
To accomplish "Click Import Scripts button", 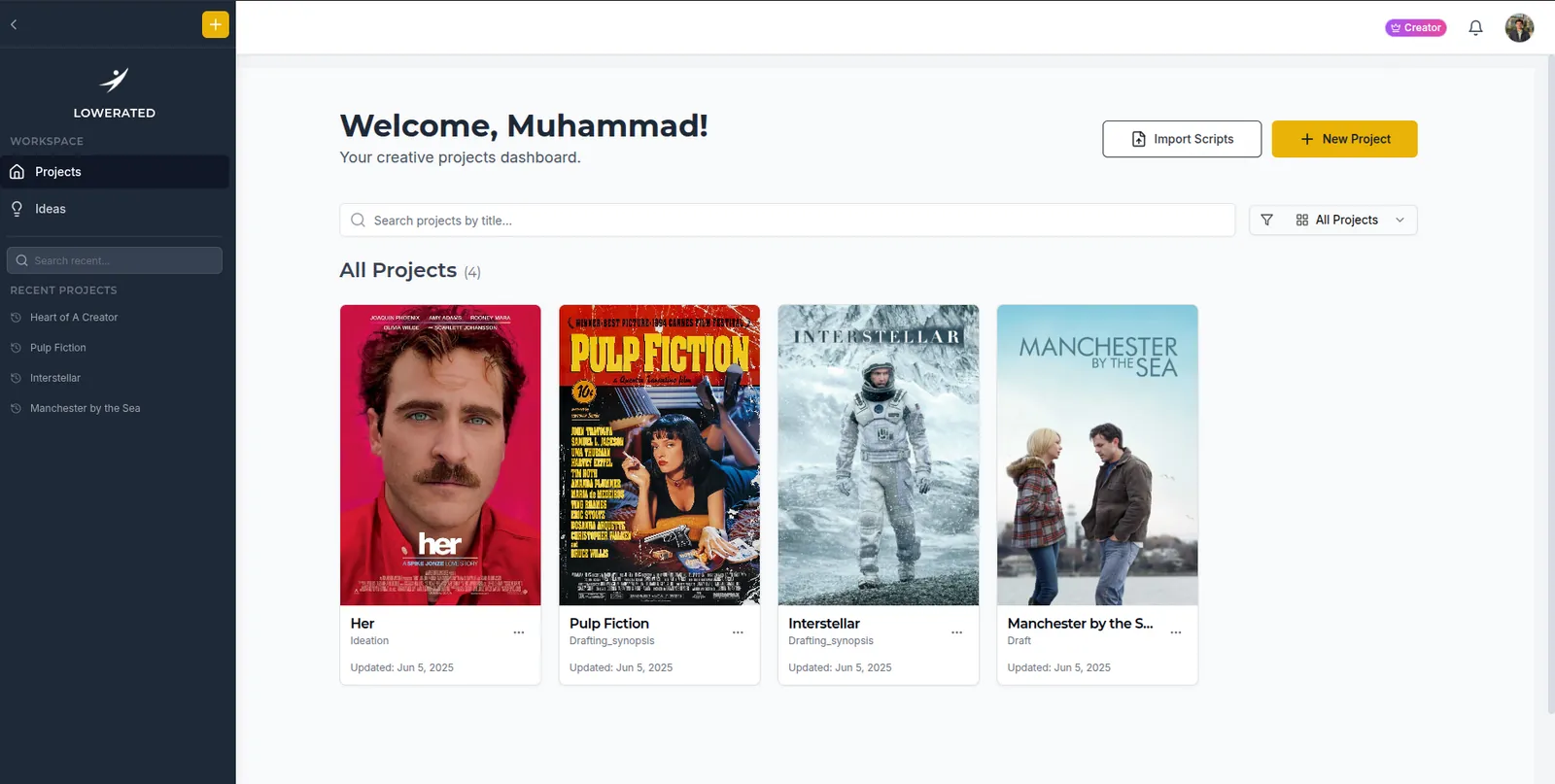I will click(1182, 139).
